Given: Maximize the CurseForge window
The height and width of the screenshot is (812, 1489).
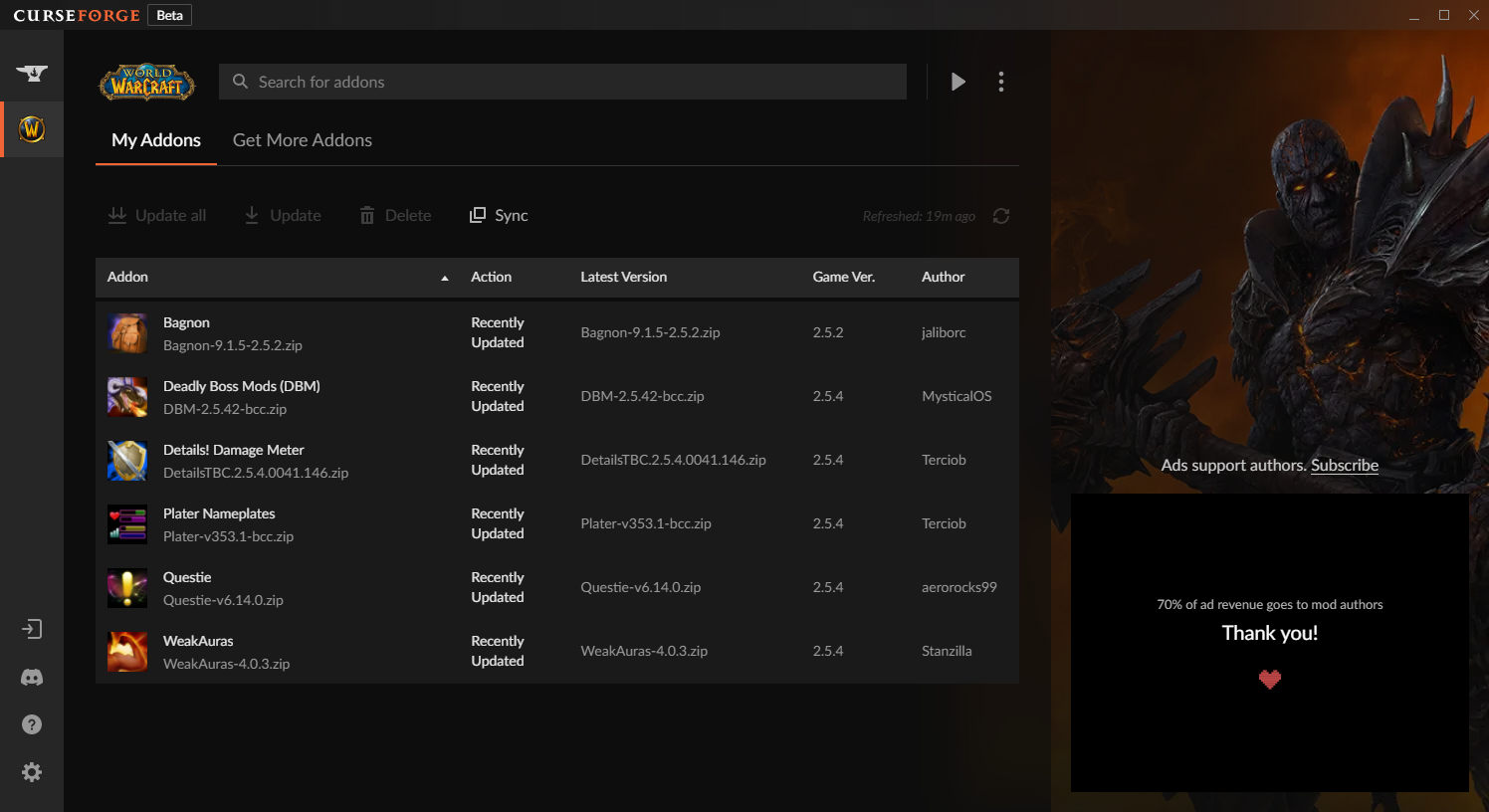Looking at the screenshot, I should [1444, 15].
